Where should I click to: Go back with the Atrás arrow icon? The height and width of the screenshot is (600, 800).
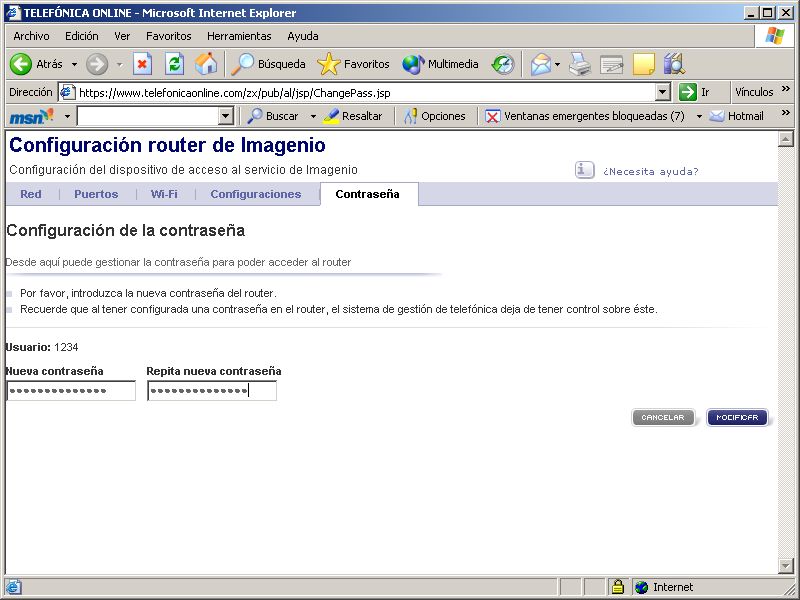point(21,64)
